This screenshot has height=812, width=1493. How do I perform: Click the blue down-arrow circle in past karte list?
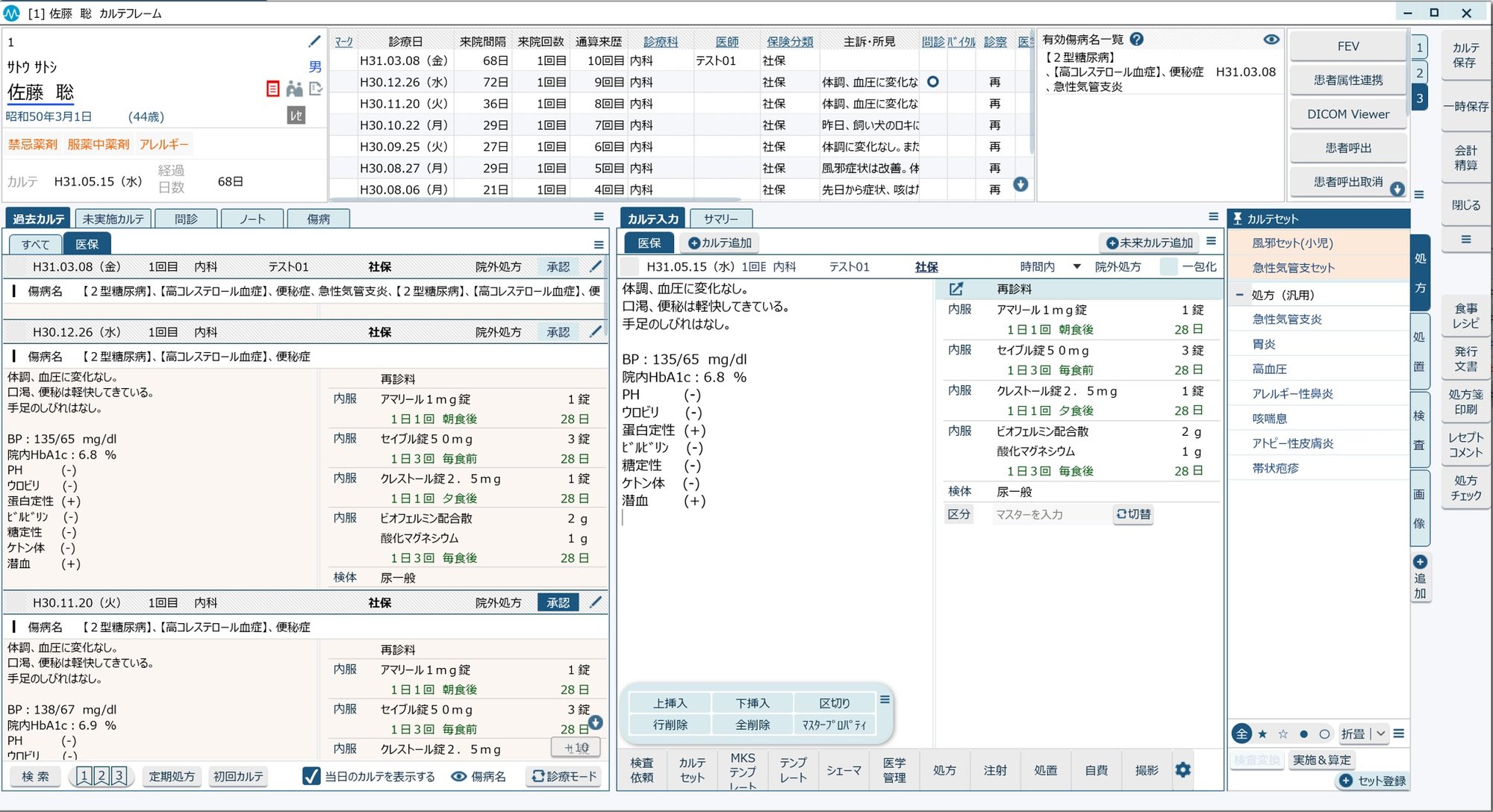pyautogui.click(x=596, y=722)
